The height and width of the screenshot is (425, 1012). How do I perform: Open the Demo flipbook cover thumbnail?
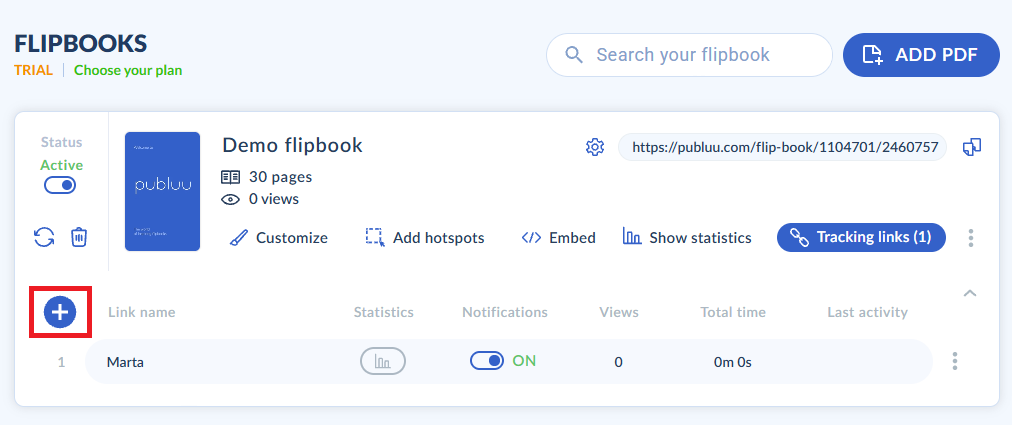click(x=163, y=191)
